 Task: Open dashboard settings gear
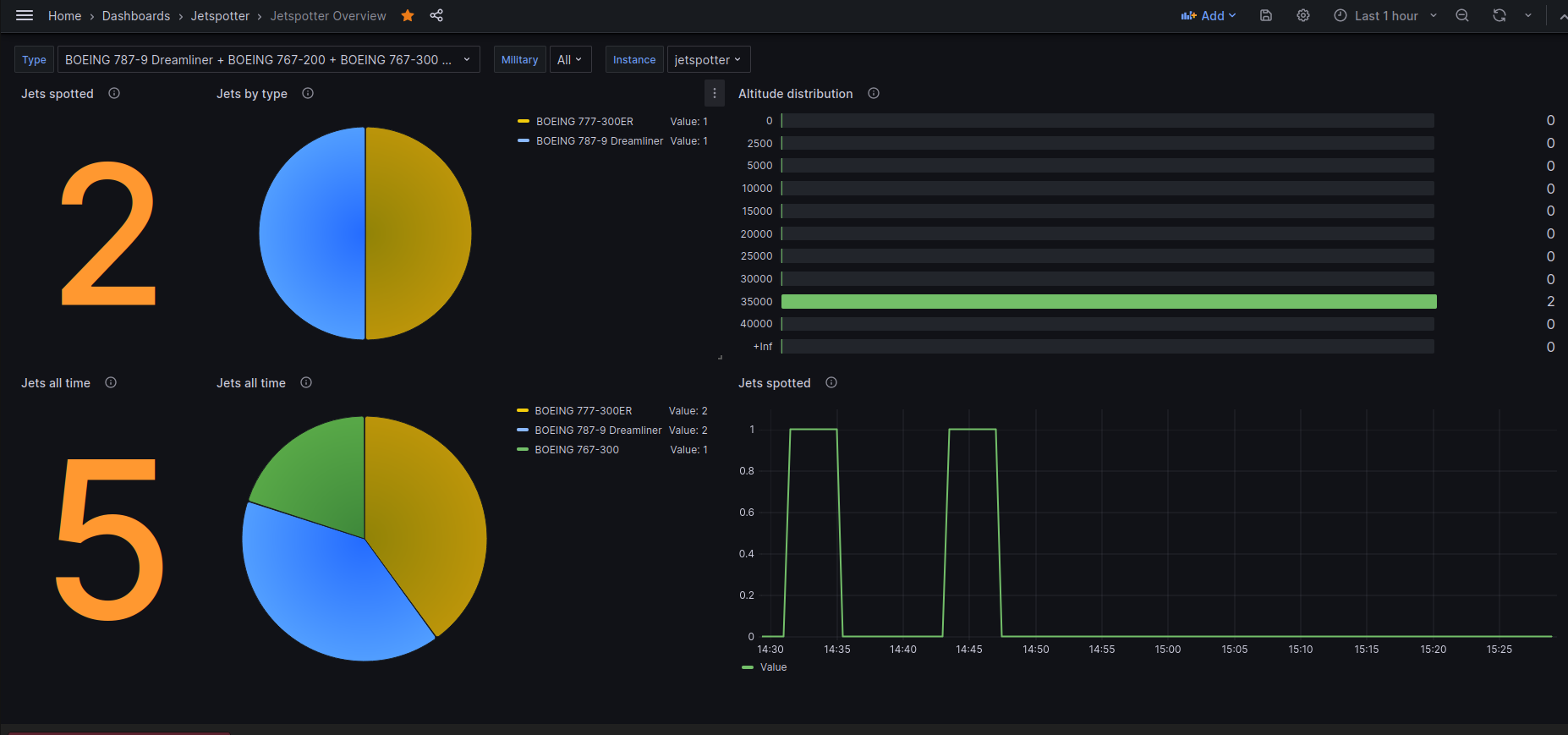[1303, 15]
